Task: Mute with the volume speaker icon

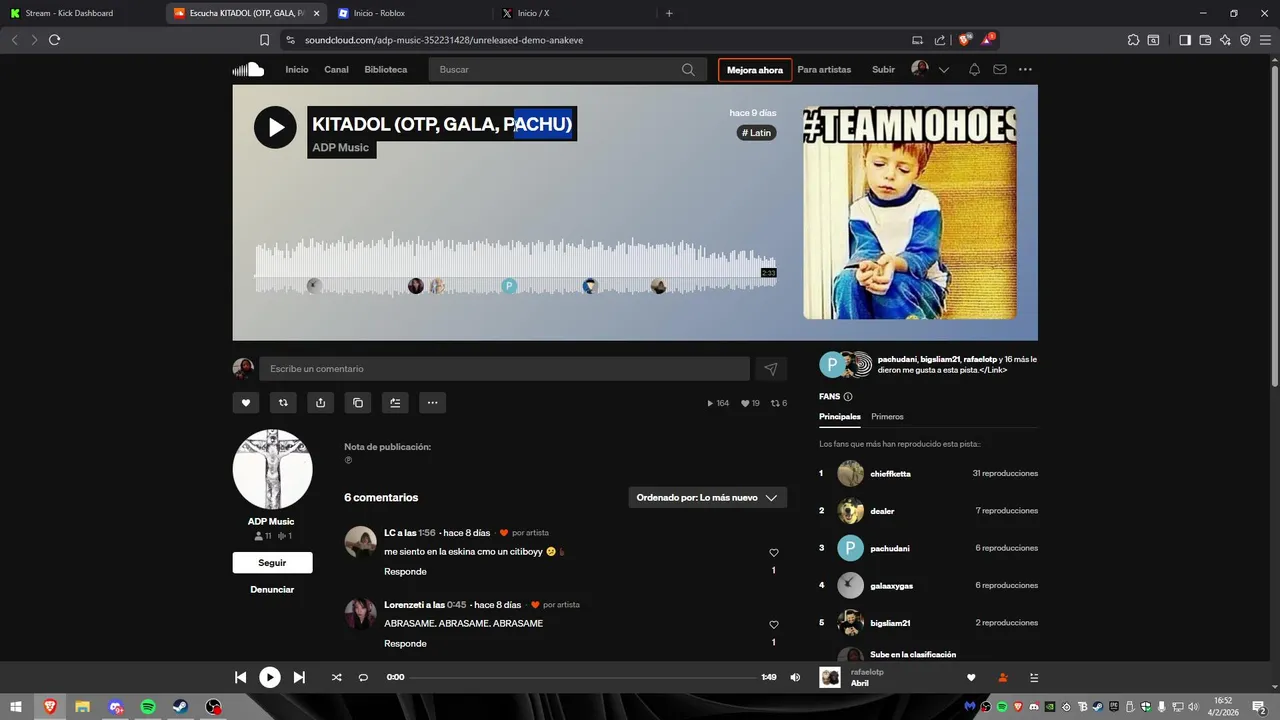Action: click(x=795, y=677)
